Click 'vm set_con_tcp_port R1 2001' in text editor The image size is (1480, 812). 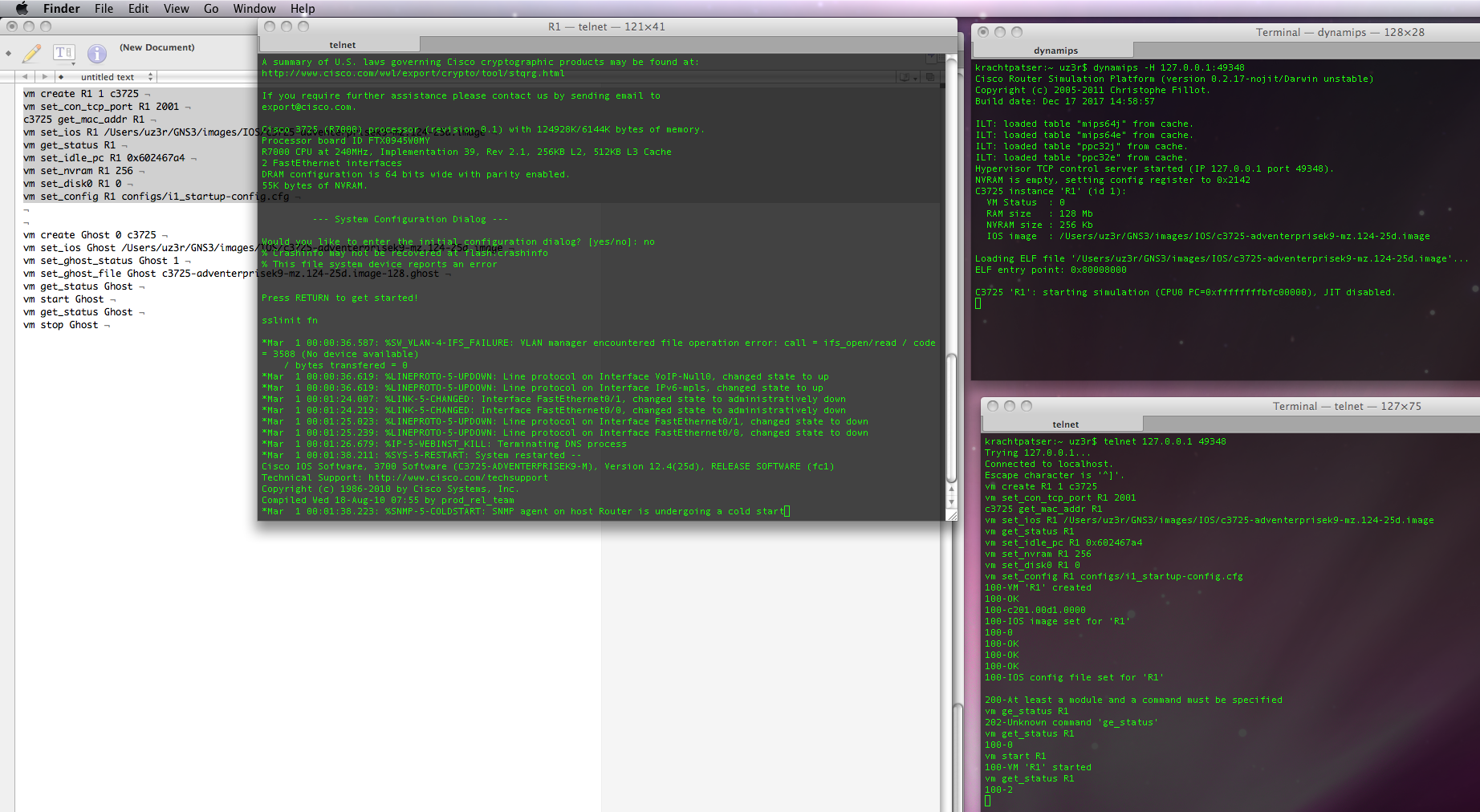(x=101, y=107)
